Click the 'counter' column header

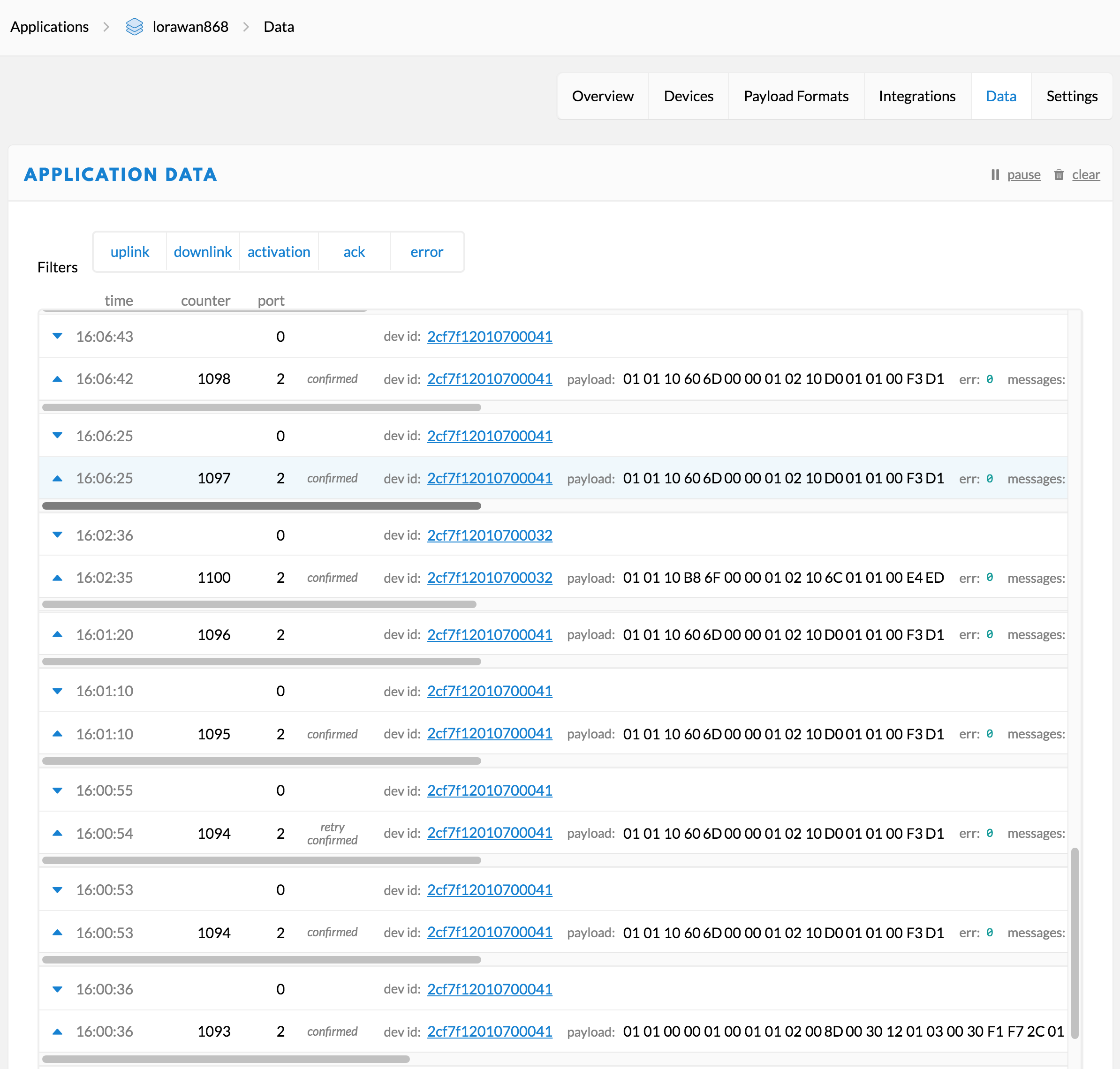click(x=205, y=300)
